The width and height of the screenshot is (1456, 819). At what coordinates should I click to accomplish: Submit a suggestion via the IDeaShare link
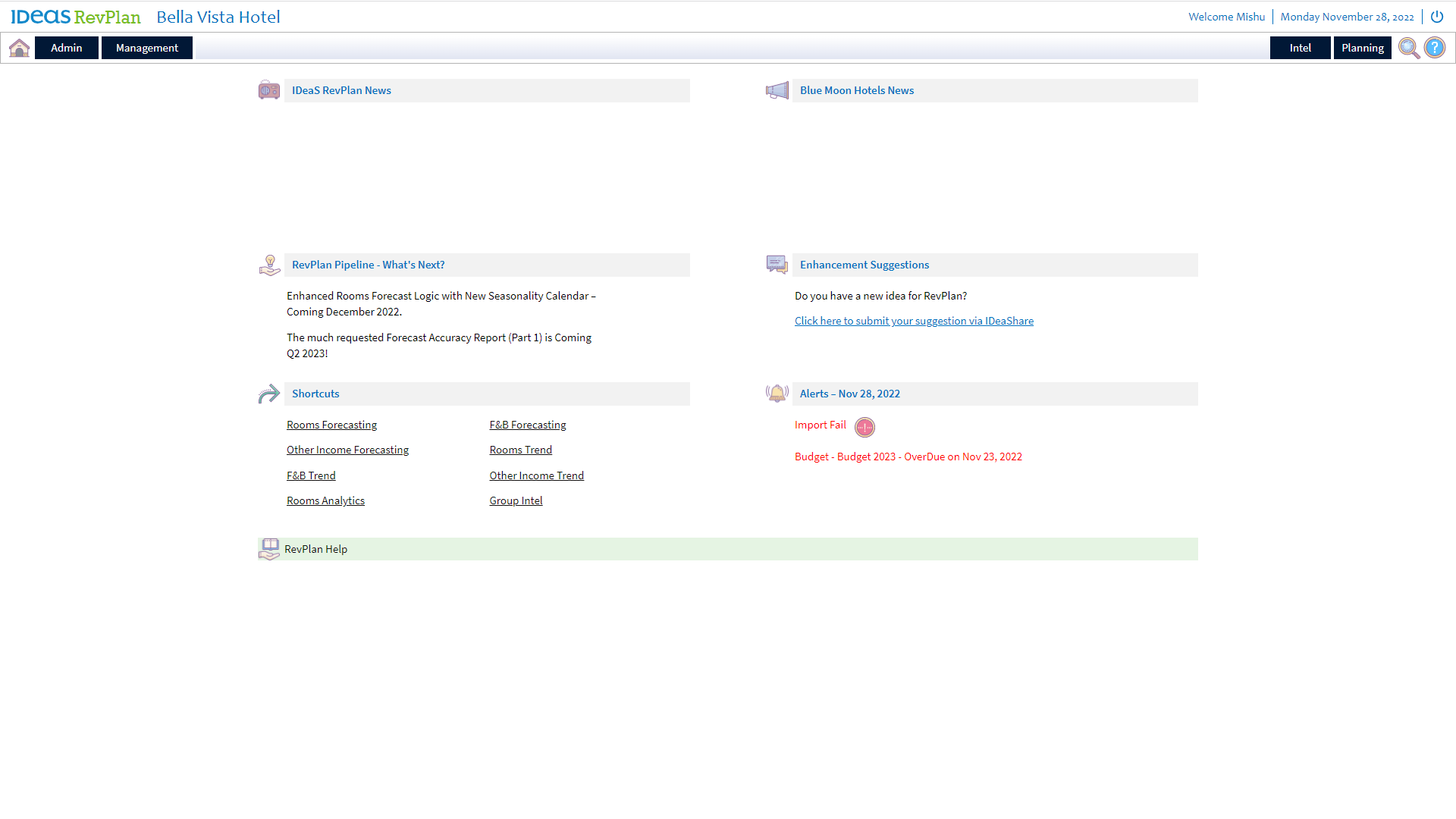click(x=914, y=321)
